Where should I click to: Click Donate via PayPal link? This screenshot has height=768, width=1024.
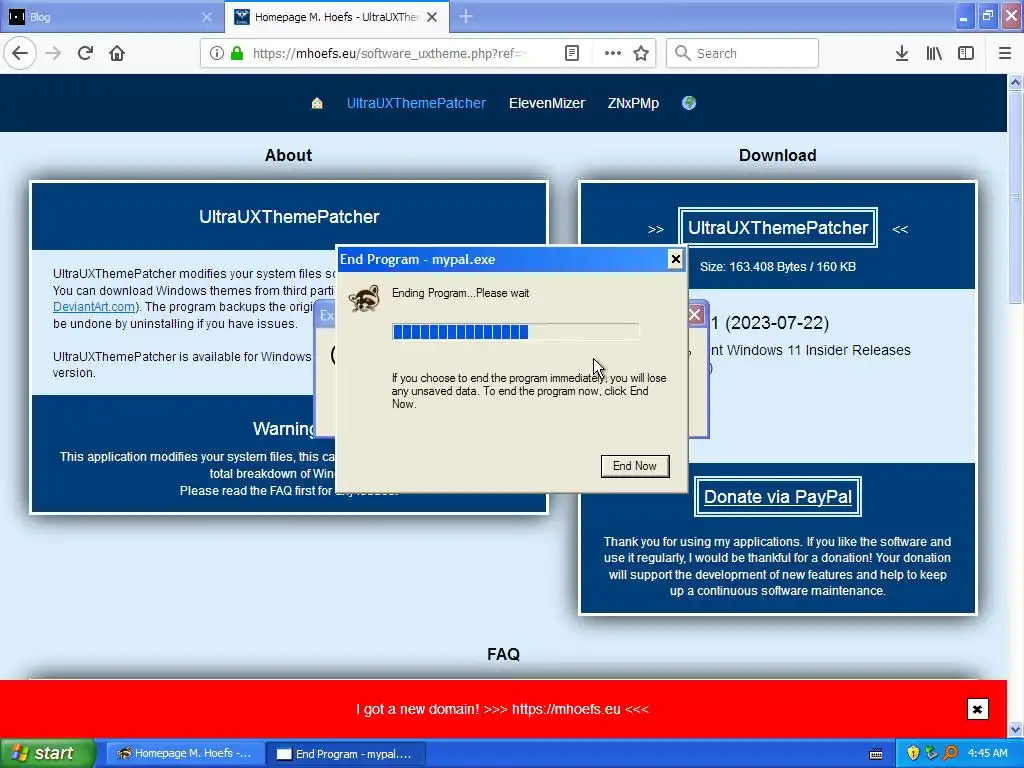[778, 497]
